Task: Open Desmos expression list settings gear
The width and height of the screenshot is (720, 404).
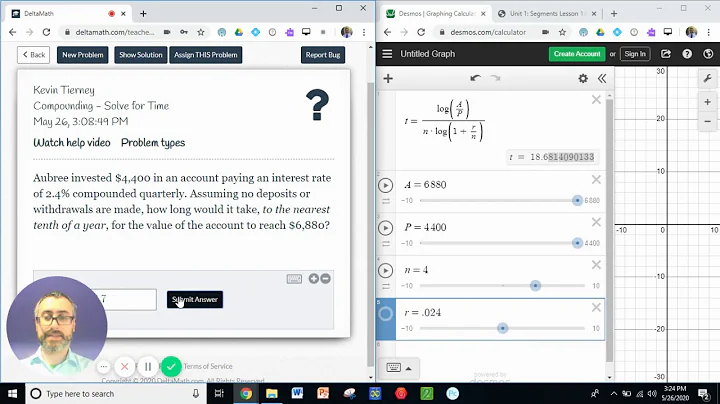Action: (583, 79)
